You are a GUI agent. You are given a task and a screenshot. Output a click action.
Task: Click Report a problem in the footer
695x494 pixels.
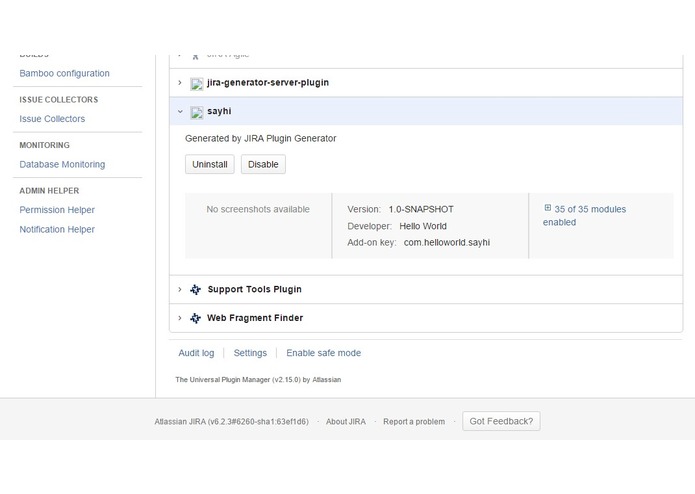(x=414, y=422)
